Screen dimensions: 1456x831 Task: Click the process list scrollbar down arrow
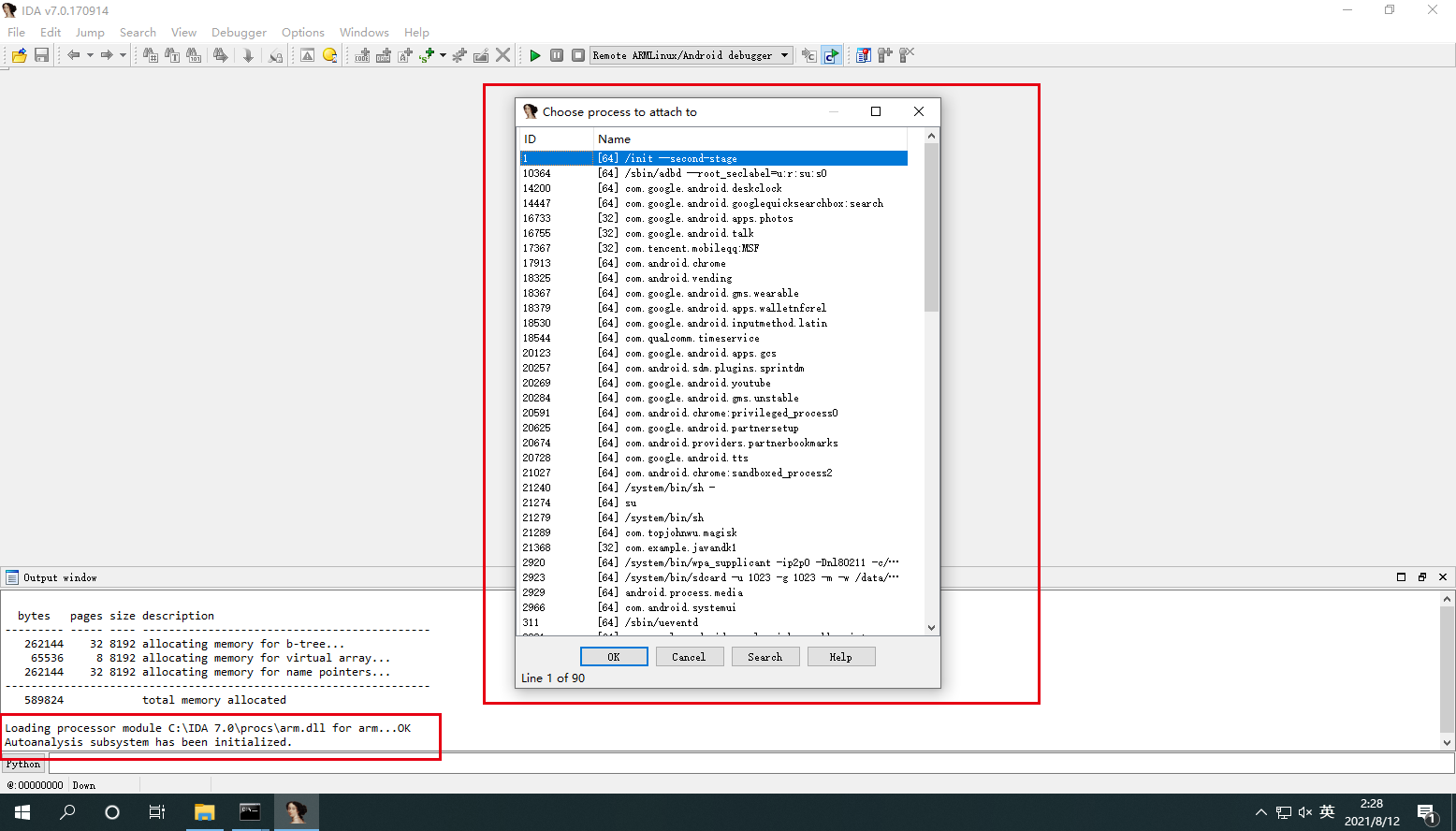[x=931, y=628]
